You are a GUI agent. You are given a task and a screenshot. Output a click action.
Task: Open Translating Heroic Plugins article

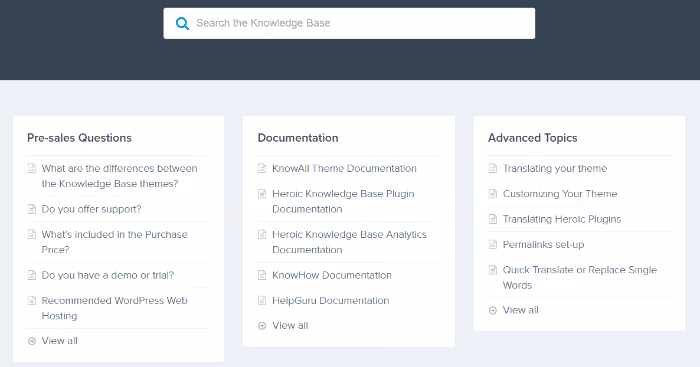point(562,219)
